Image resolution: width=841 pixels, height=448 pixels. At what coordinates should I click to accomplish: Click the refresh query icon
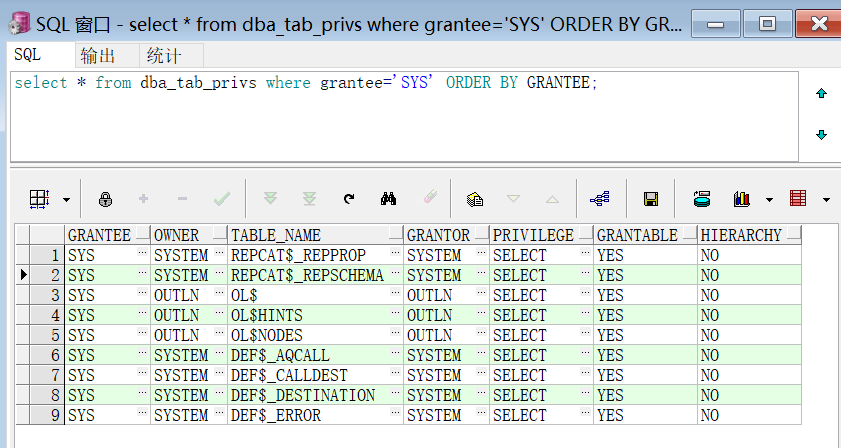[x=349, y=199]
